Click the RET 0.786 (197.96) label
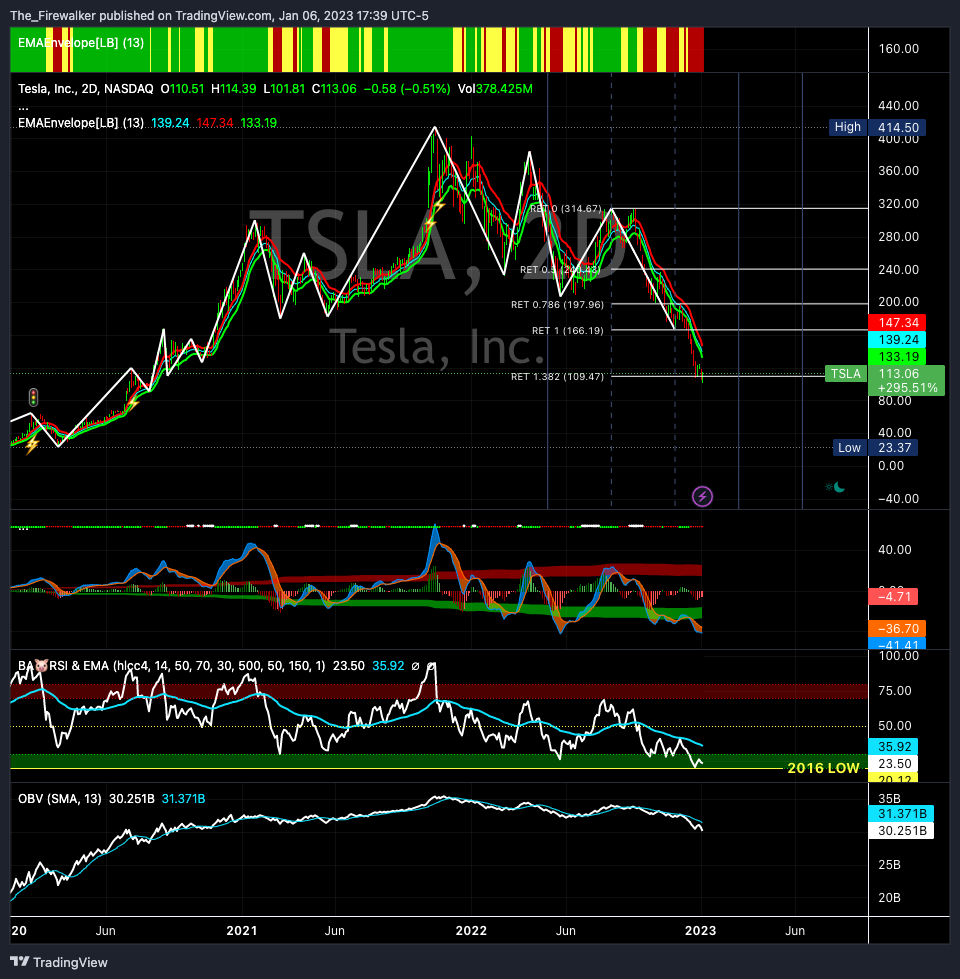This screenshot has width=960, height=979. click(x=557, y=305)
